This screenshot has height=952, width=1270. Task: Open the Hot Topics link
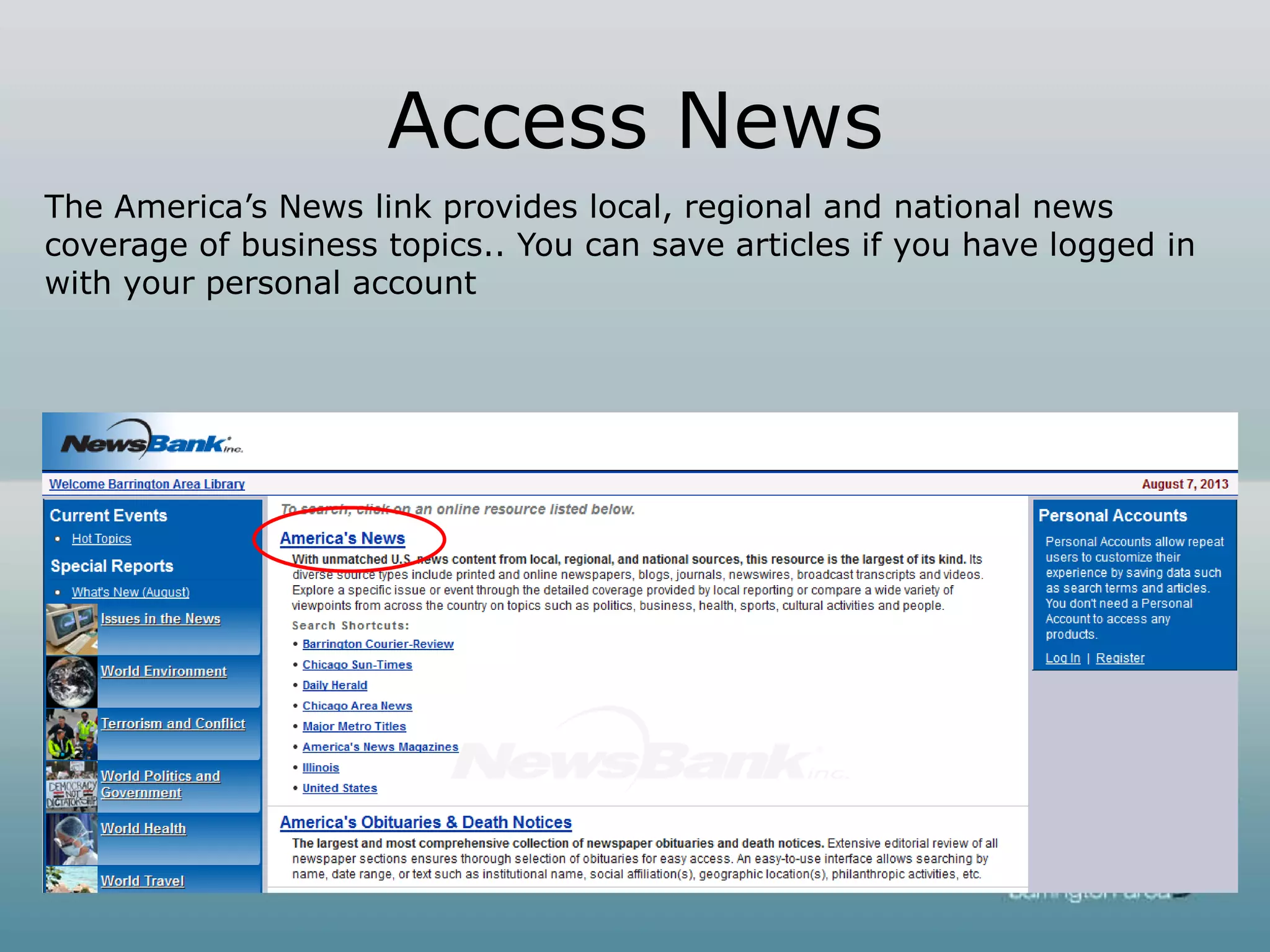(x=101, y=539)
